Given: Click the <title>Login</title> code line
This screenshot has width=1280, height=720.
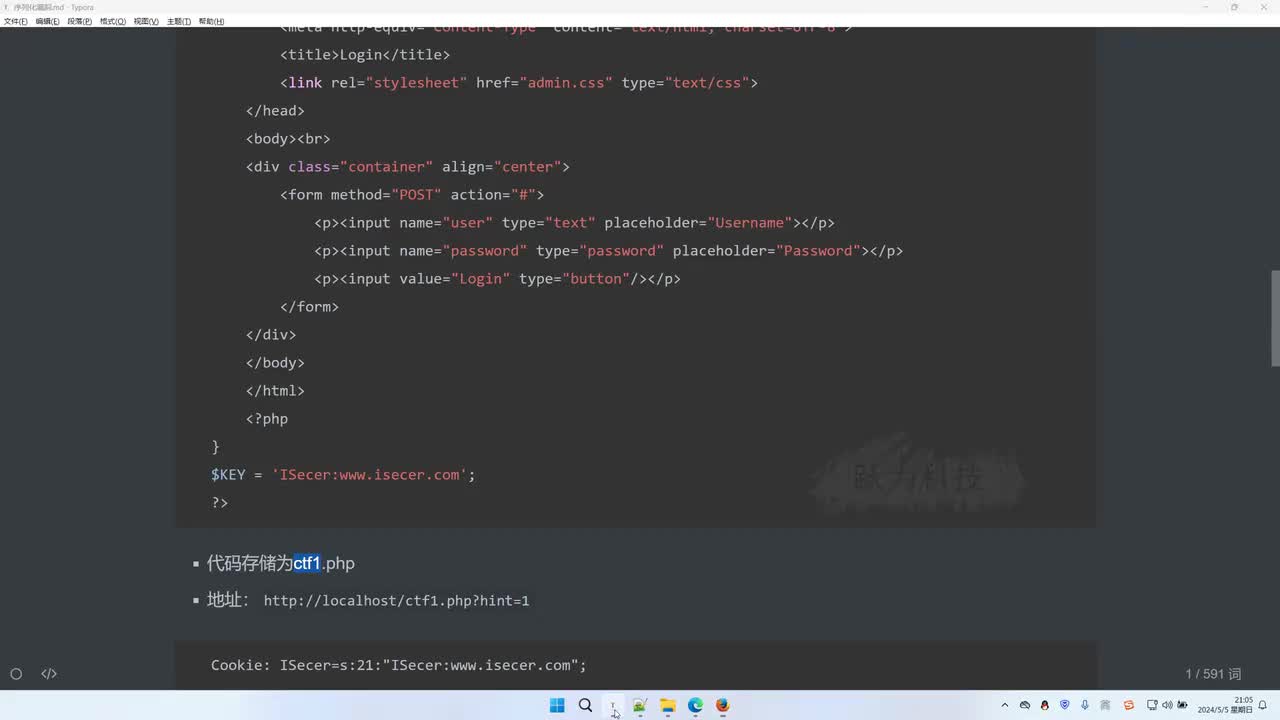Looking at the screenshot, I should (x=365, y=55).
